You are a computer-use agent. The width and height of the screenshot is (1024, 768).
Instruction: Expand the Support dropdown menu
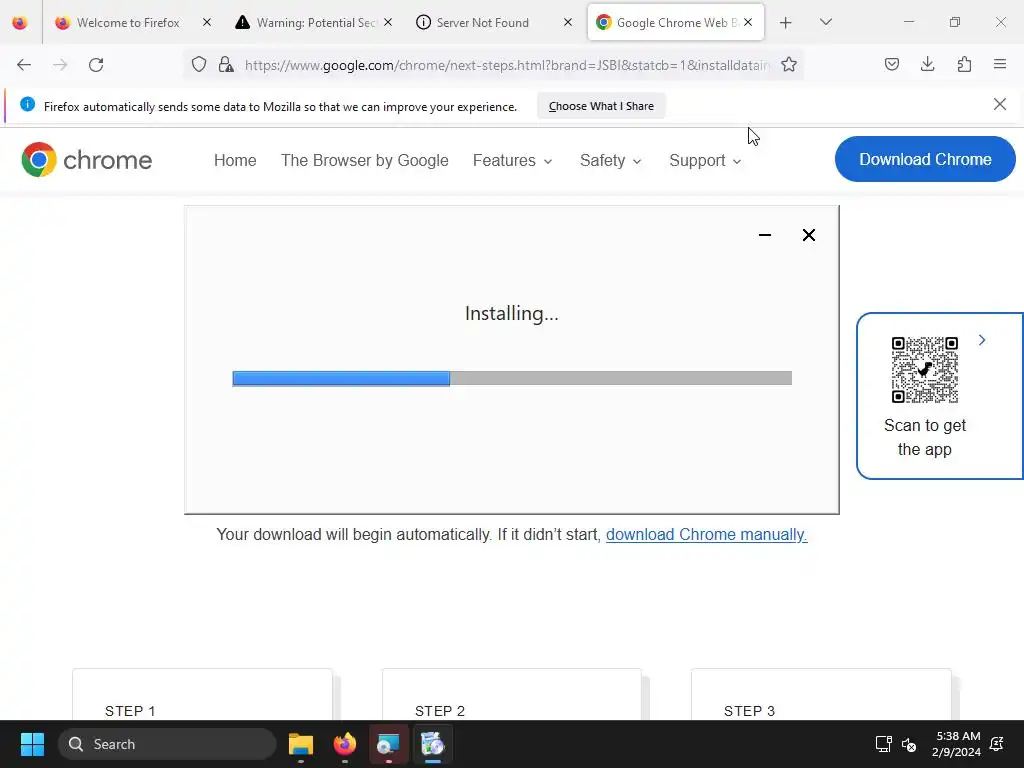(x=705, y=161)
